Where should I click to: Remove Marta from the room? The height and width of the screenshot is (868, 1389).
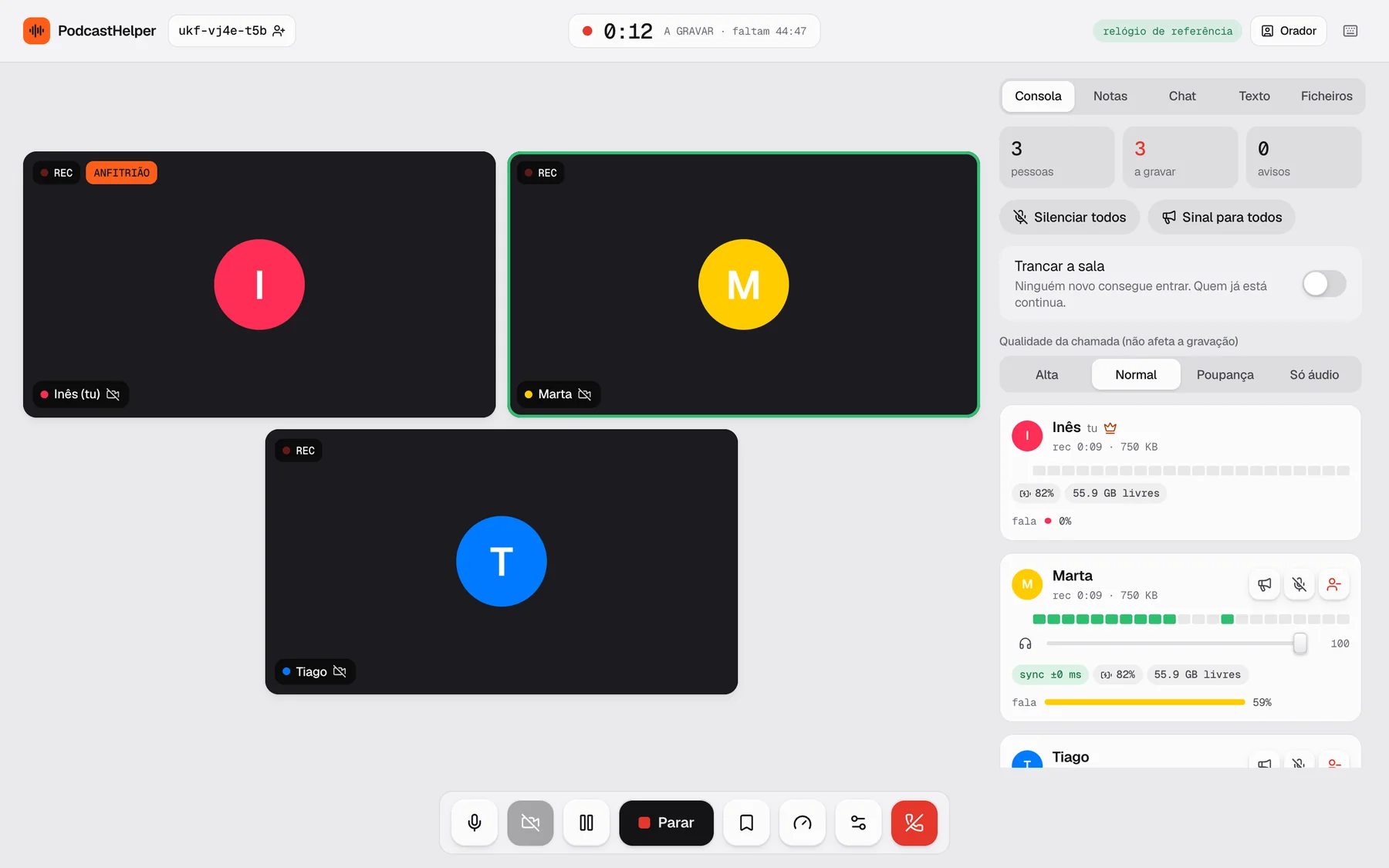[x=1334, y=585]
